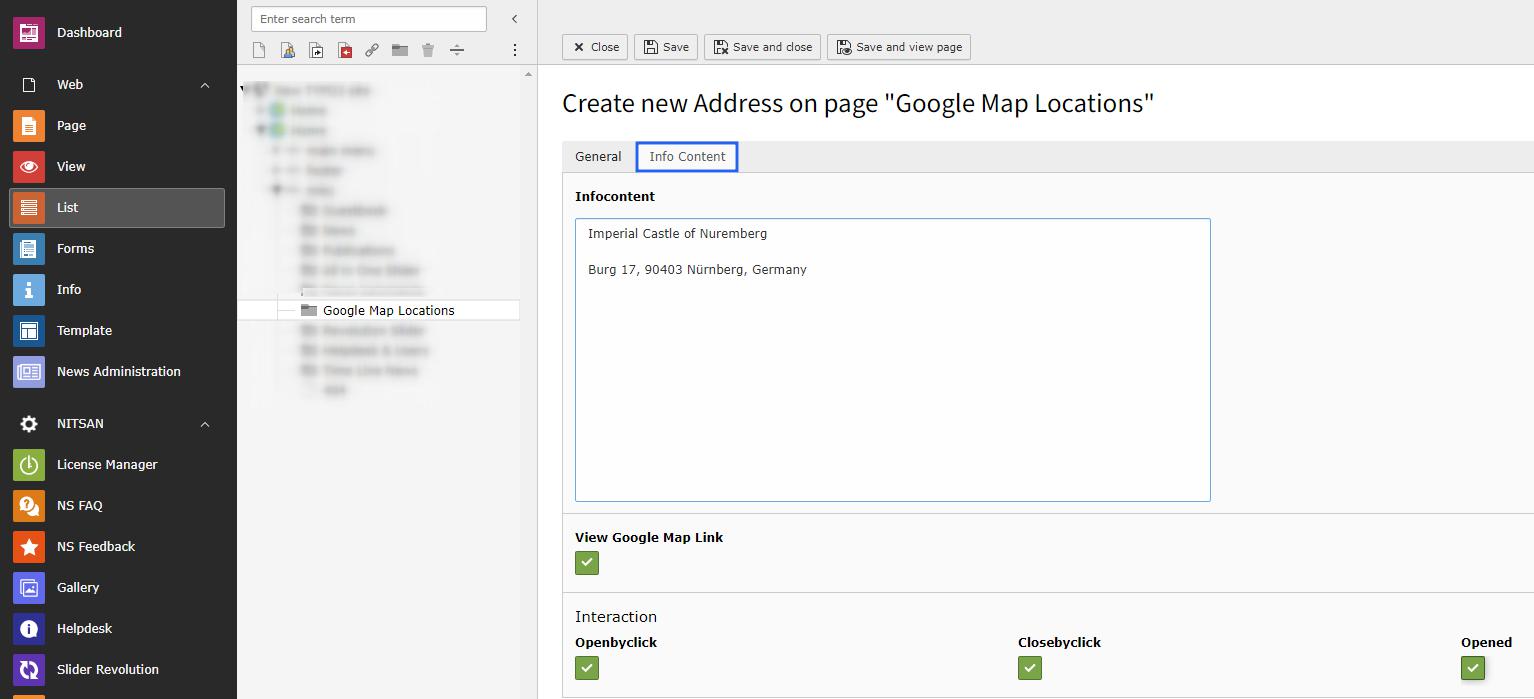Open the NS Feedback star module
This screenshot has width=1534, height=699.
pyautogui.click(x=117, y=546)
